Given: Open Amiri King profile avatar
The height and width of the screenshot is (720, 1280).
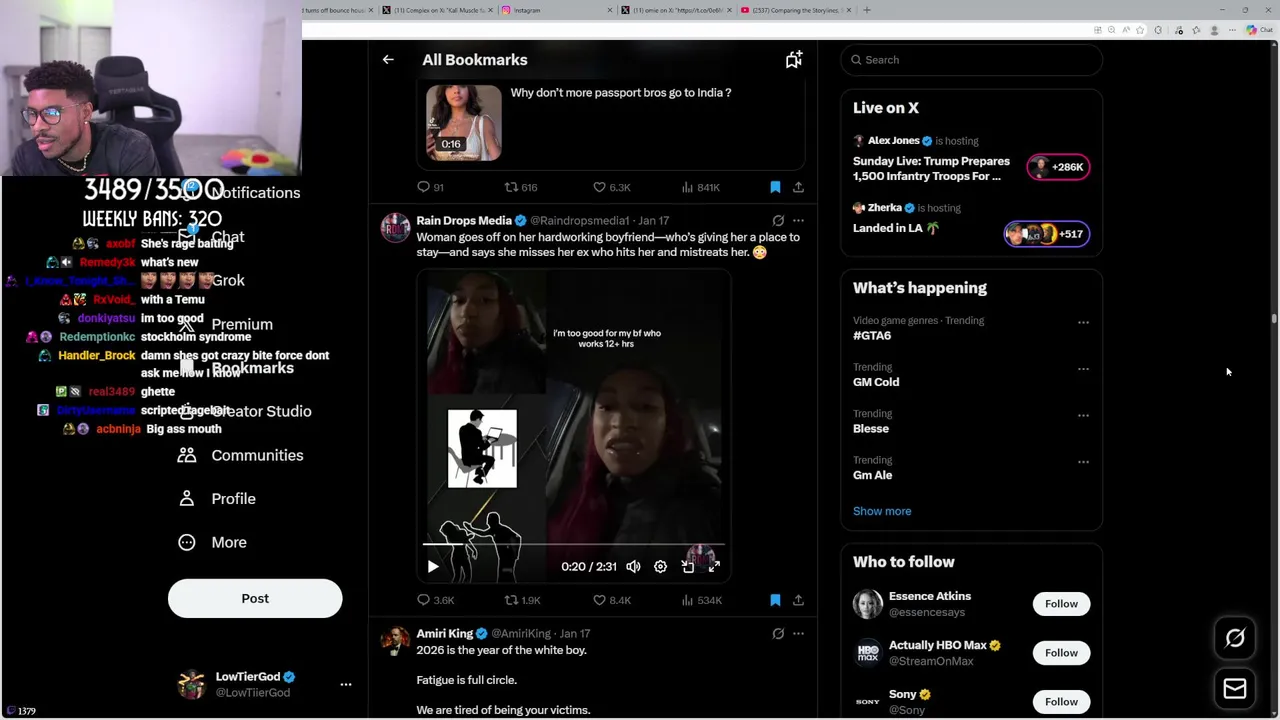Looking at the screenshot, I should point(395,641).
